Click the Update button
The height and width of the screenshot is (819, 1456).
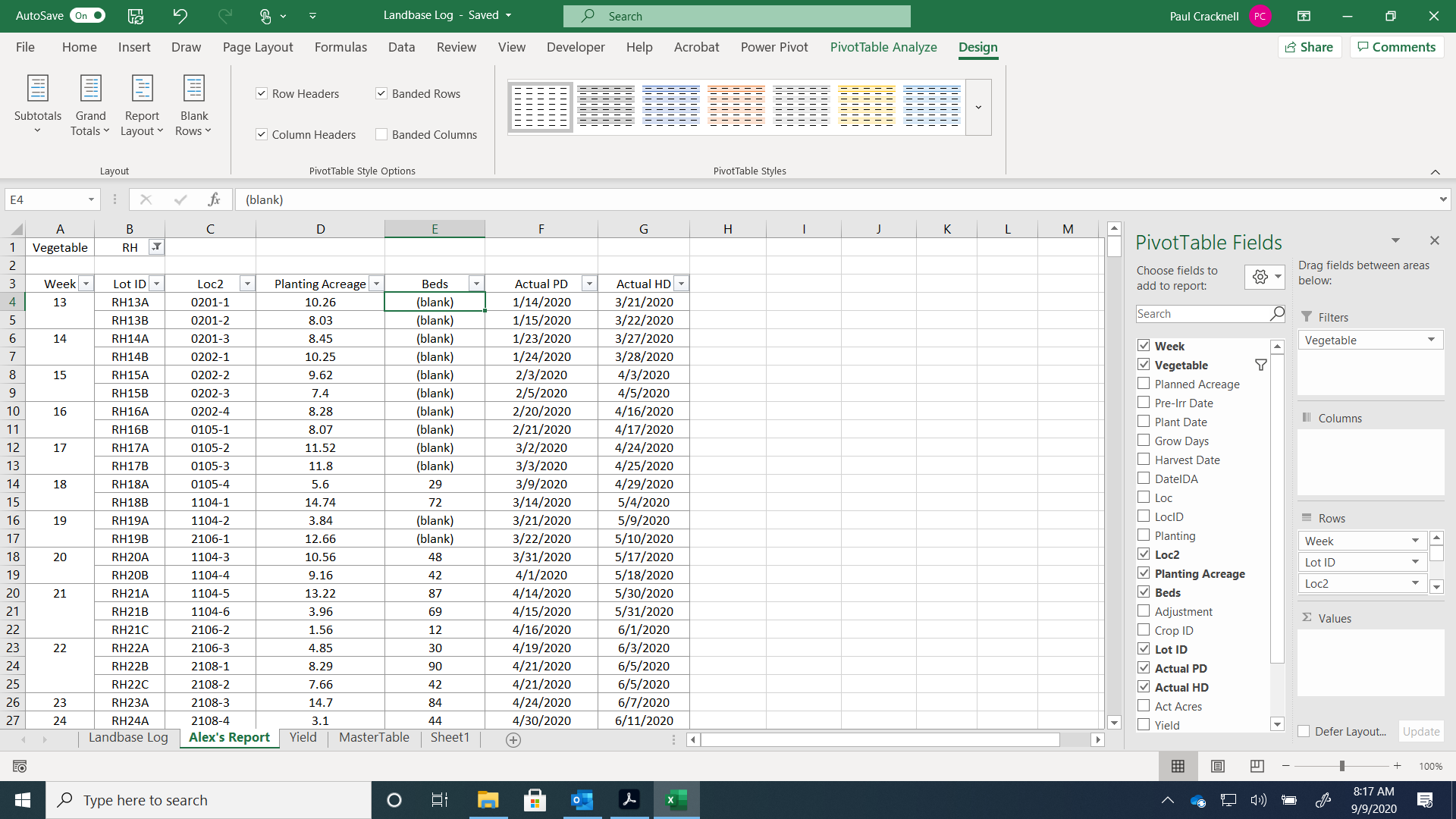(1420, 732)
